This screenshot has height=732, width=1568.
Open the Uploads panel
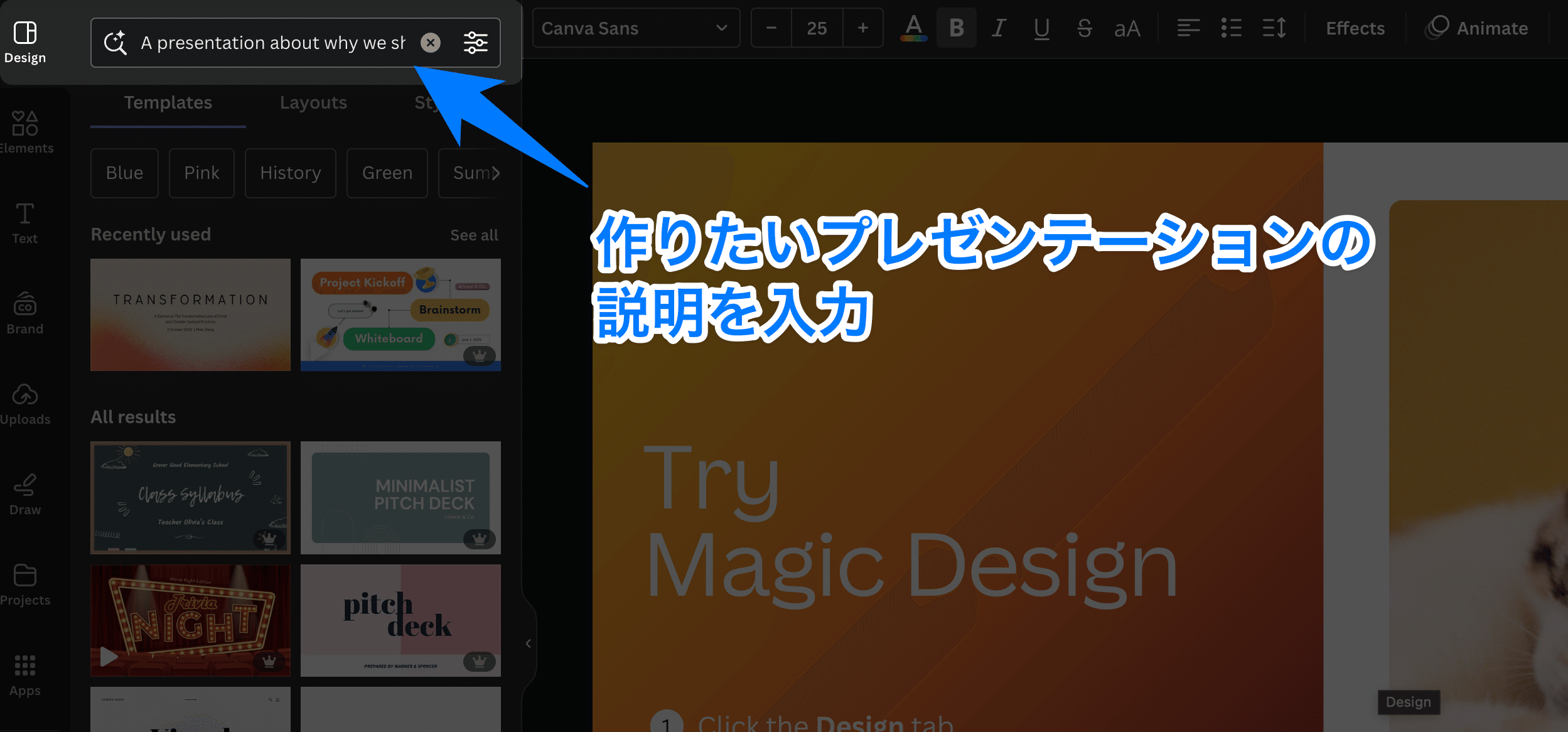25,404
